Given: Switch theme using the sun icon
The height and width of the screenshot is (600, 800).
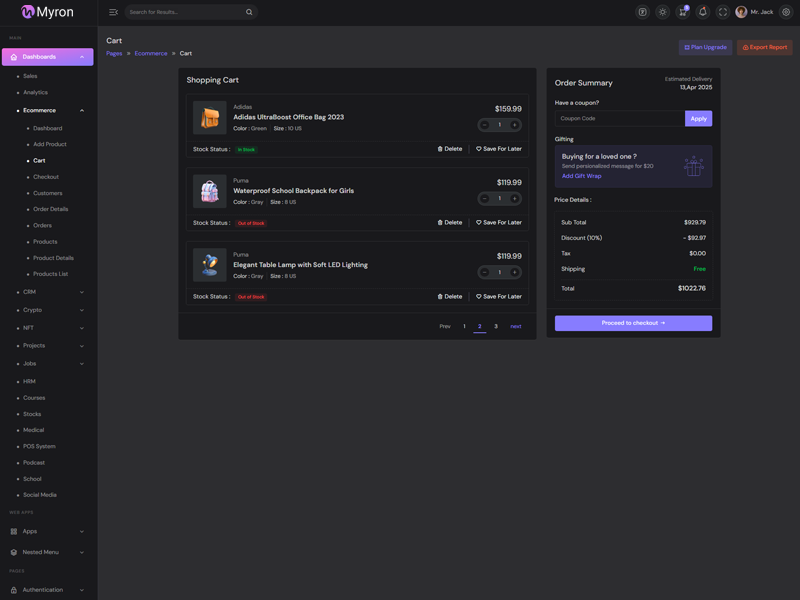Looking at the screenshot, I should click(662, 12).
